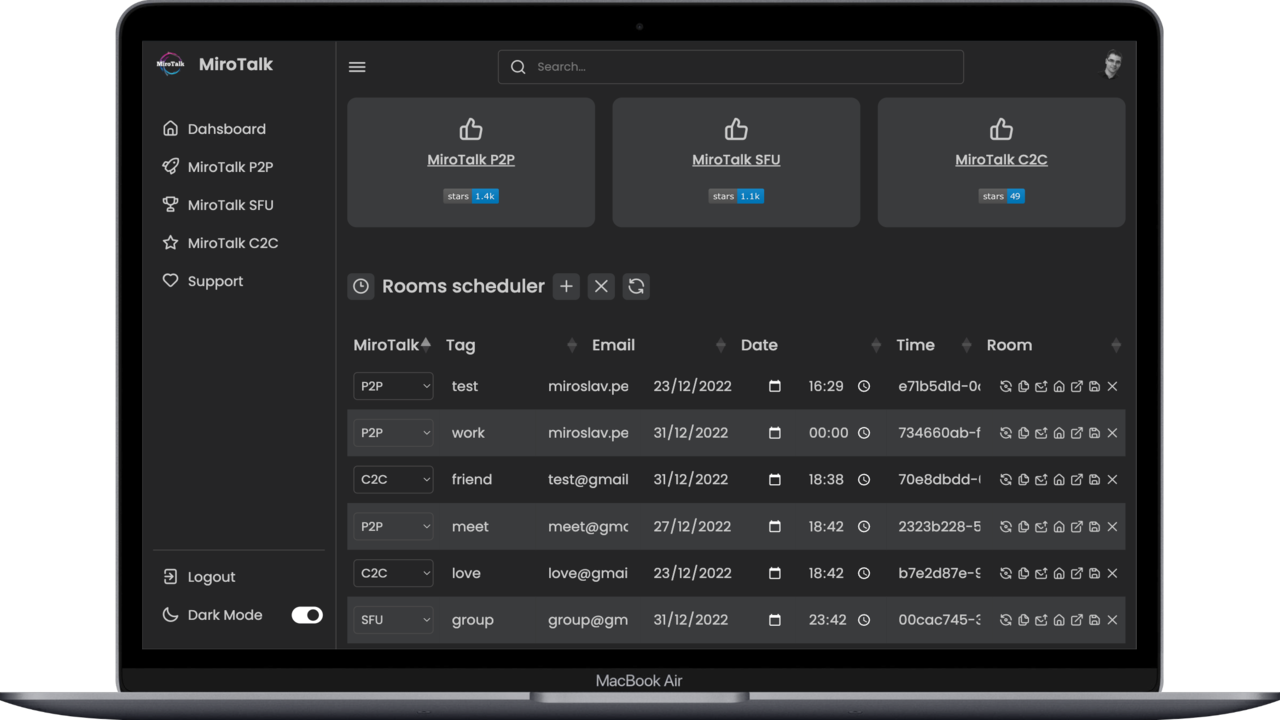The image size is (1280, 720).
Task: Refresh the rooms scheduler list
Action: (x=636, y=286)
